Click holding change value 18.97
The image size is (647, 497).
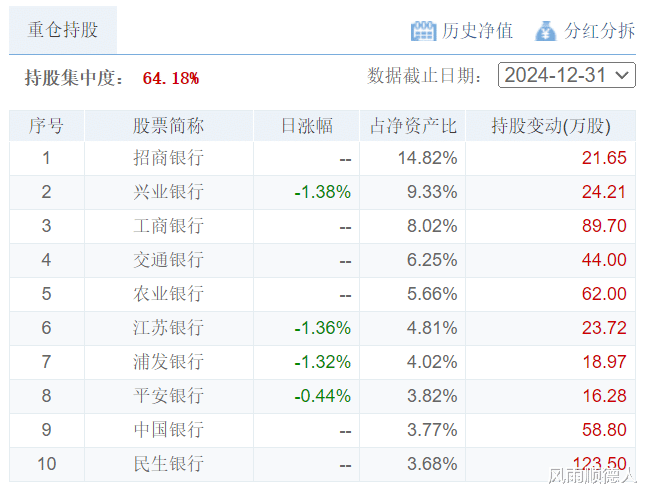604,362
